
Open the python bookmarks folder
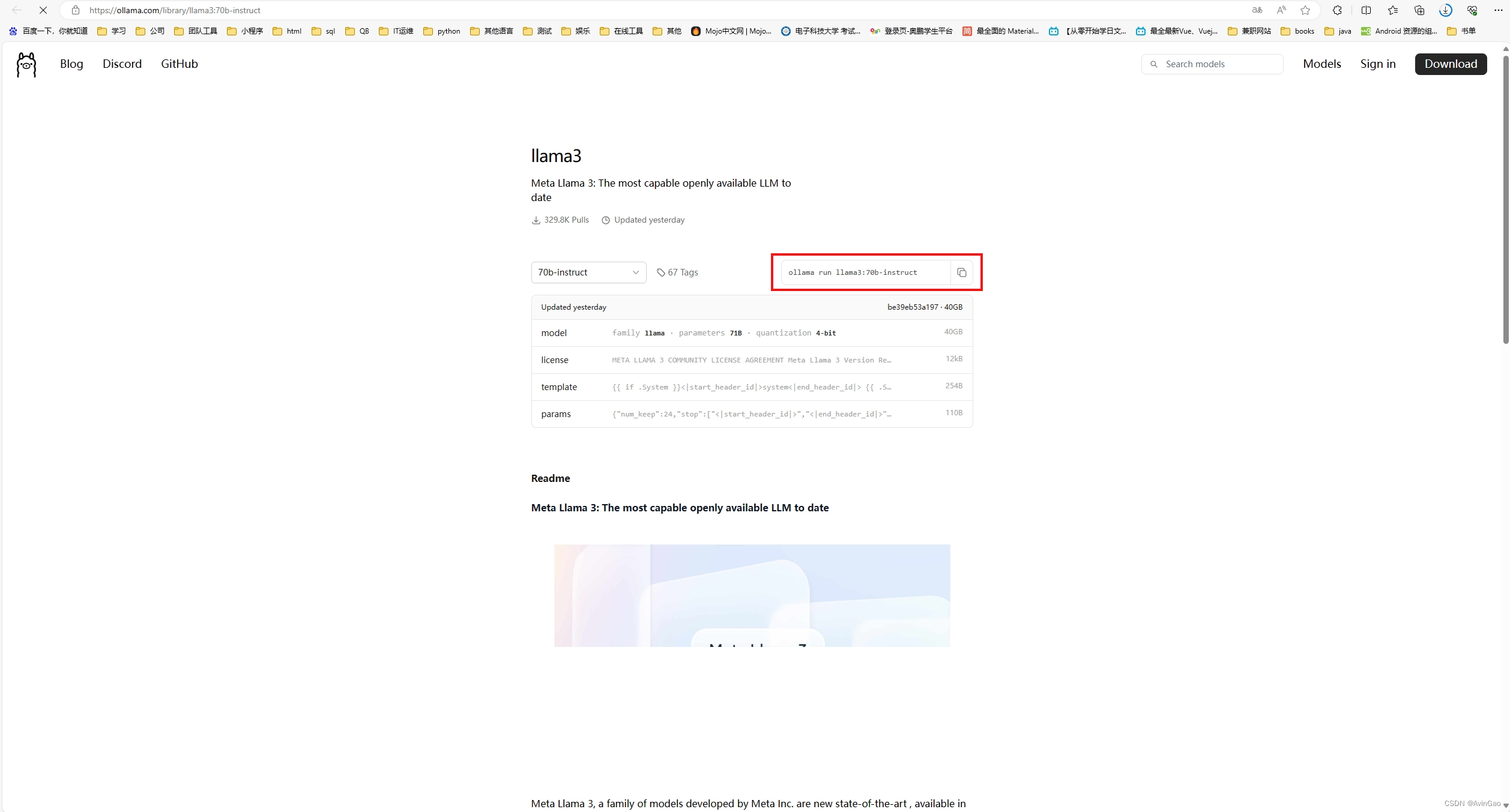[442, 31]
